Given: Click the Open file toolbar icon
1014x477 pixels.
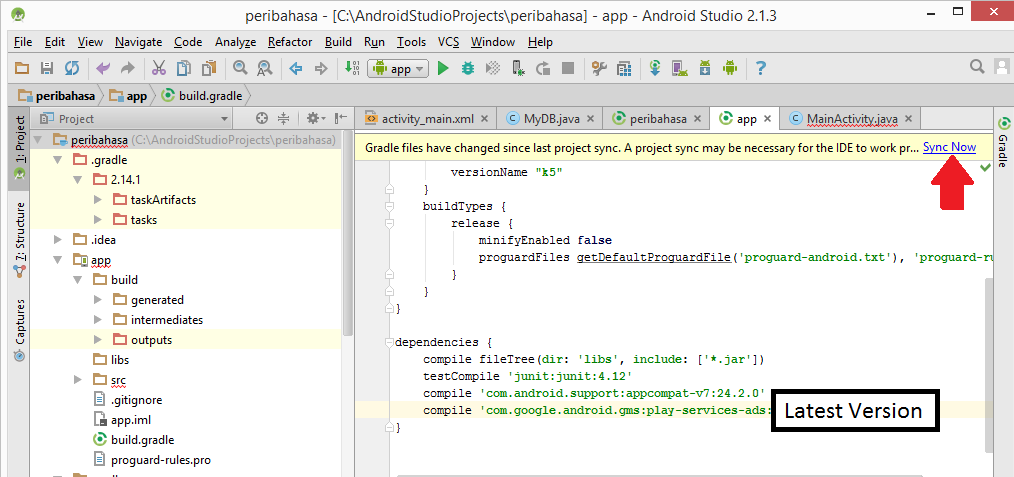Looking at the screenshot, I should (23, 68).
